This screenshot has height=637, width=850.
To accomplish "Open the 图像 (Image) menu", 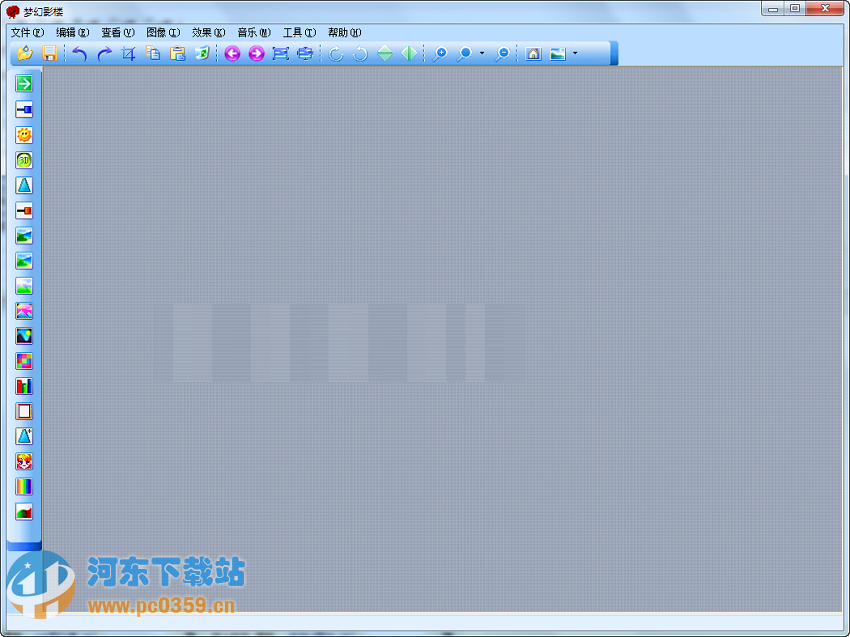I will click(x=163, y=33).
